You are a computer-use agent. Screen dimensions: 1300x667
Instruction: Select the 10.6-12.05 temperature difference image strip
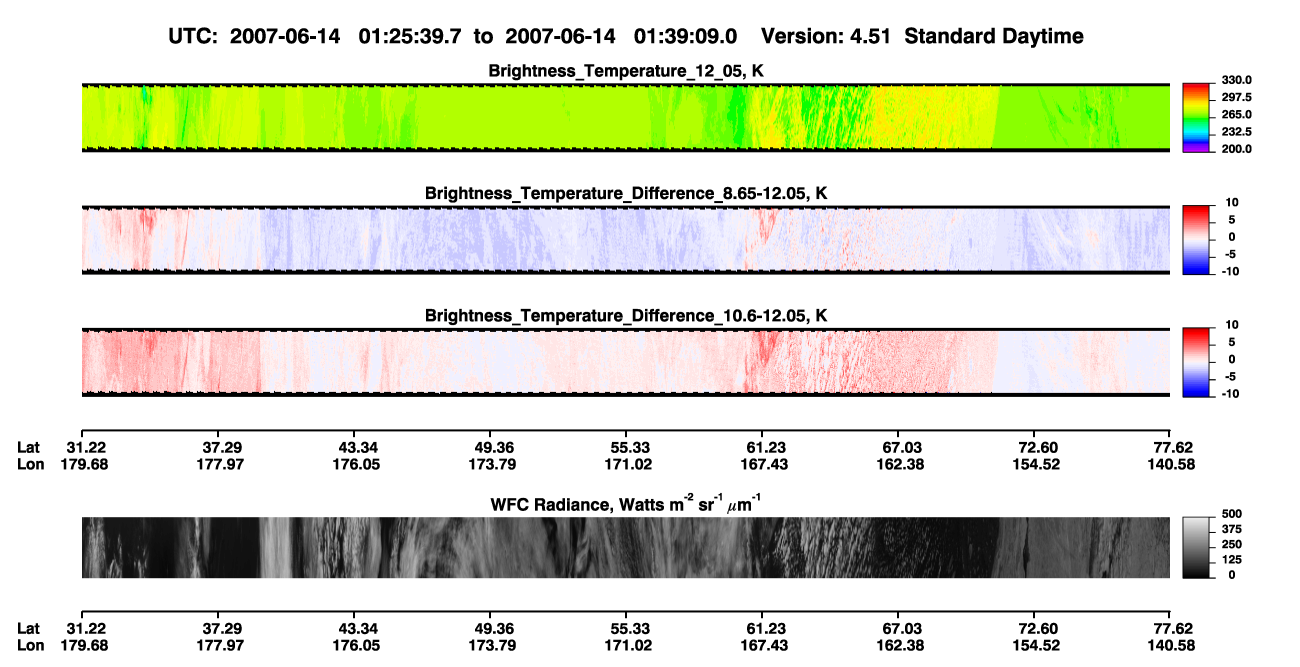[x=626, y=362]
